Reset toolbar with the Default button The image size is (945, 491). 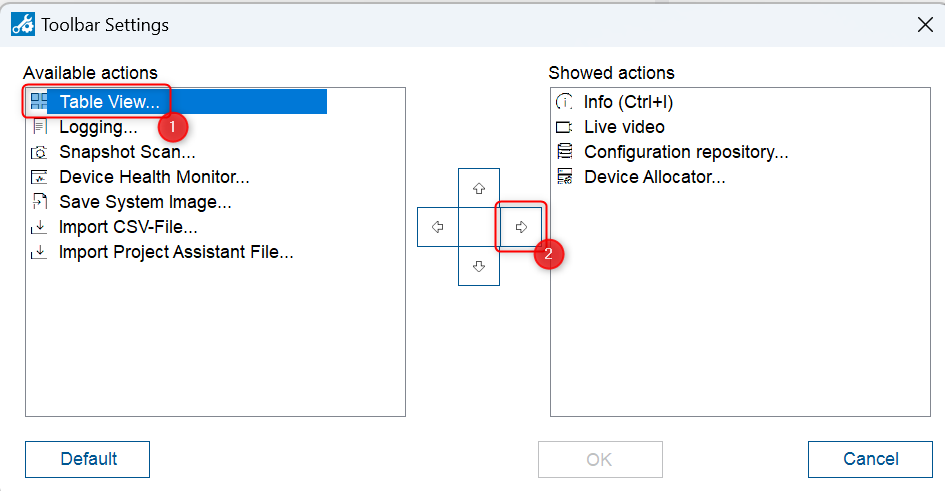(88, 459)
